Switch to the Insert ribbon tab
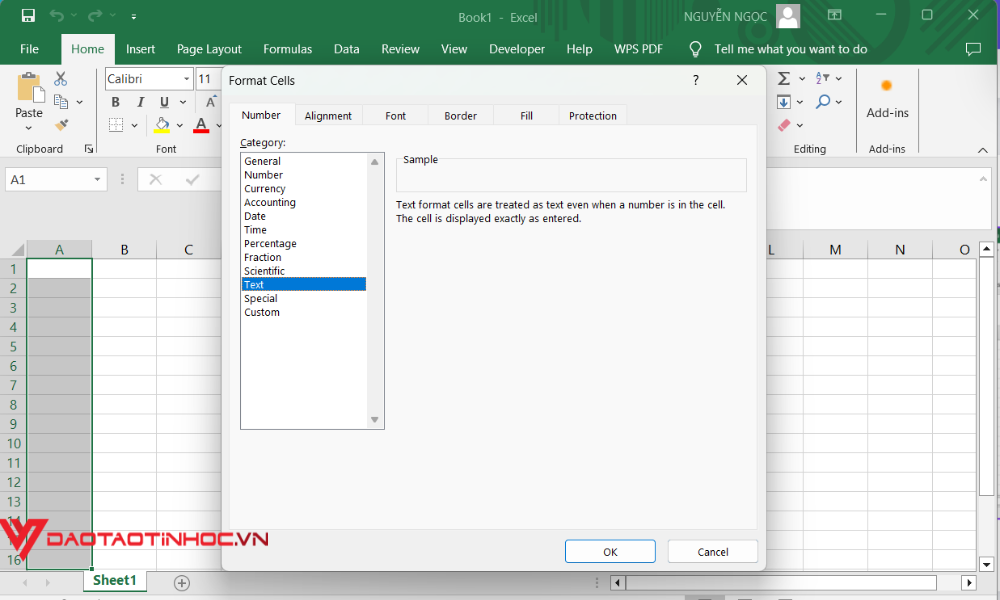Viewport: 1000px width, 600px height. (140, 49)
